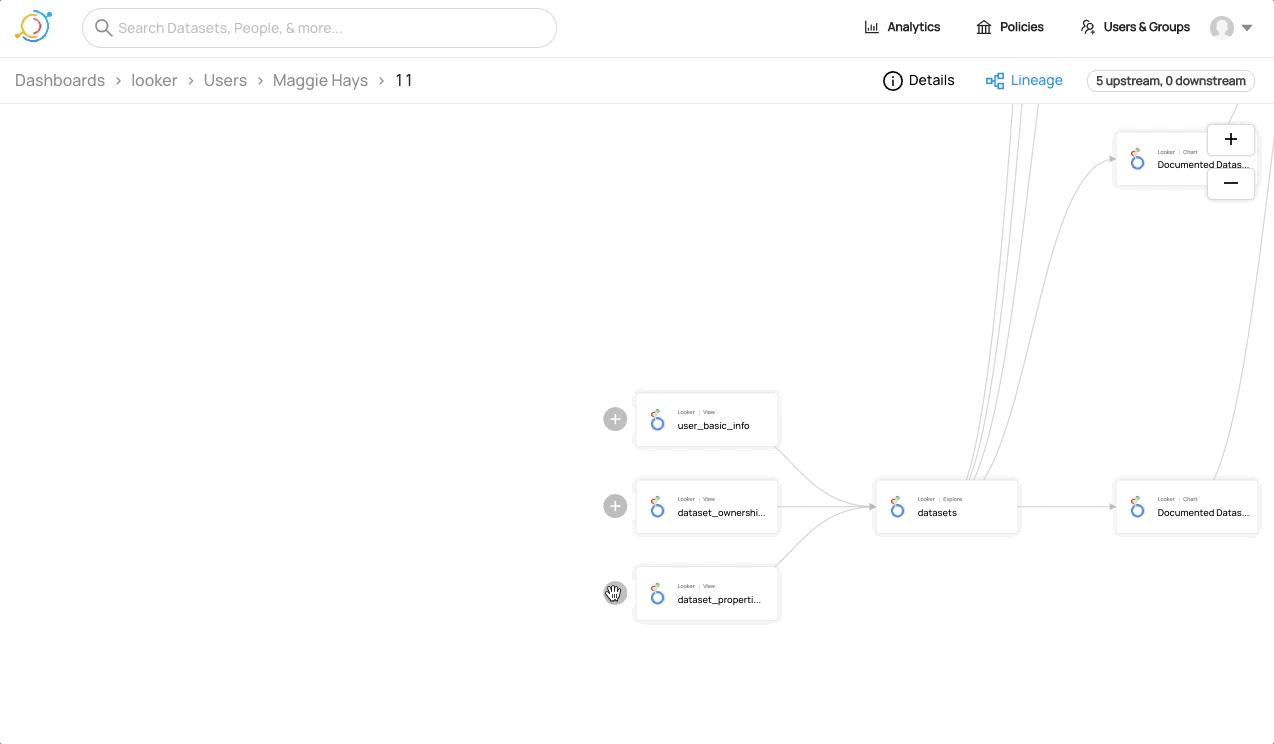Click Looker icon on user_basic_info node
Viewport: 1274px width, 744px height.
[657, 420]
